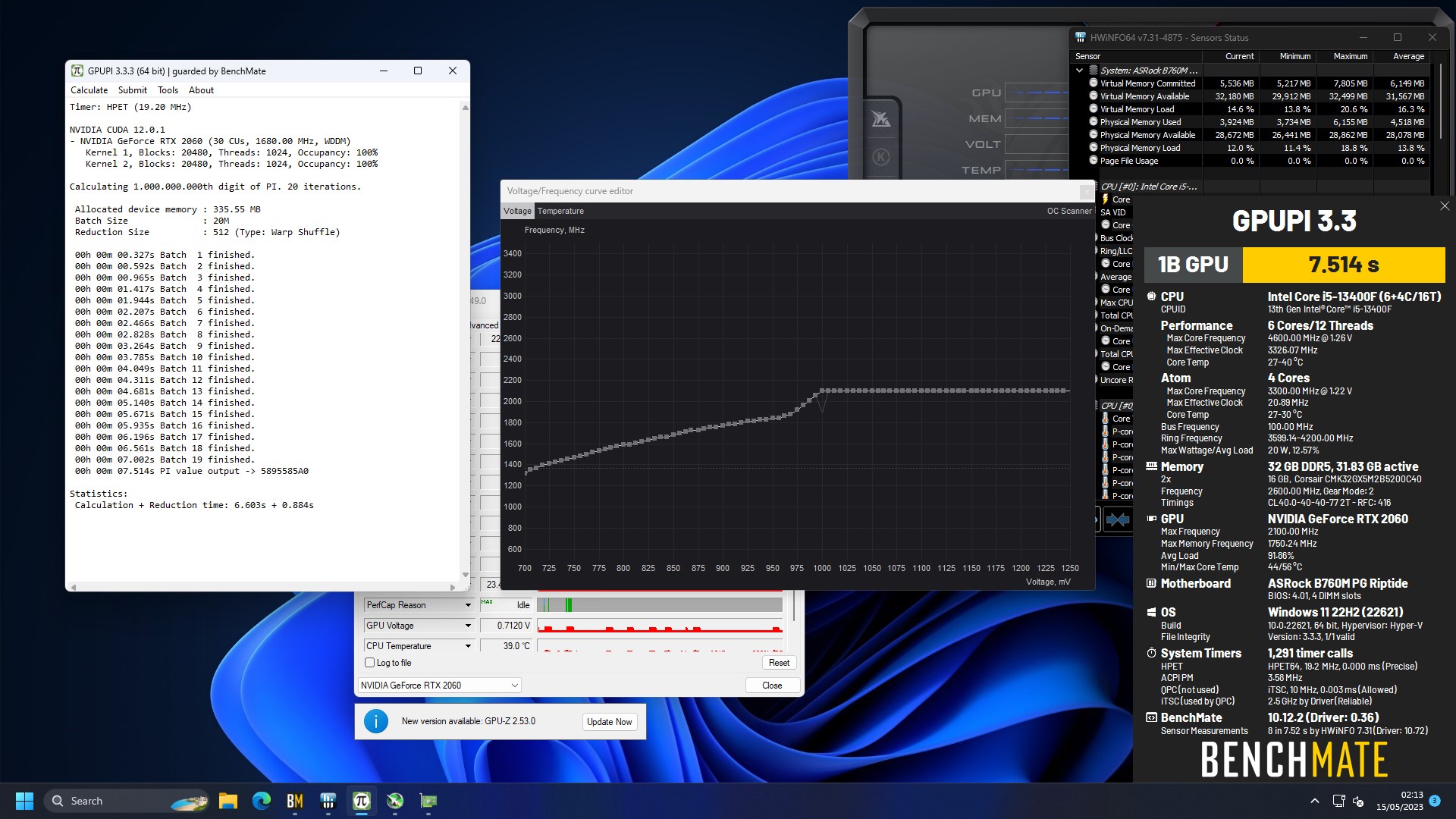This screenshot has width=1456, height=819.
Task: Select CPU [#0]: Intel Core i5 sensor row
Action: 1148,187
